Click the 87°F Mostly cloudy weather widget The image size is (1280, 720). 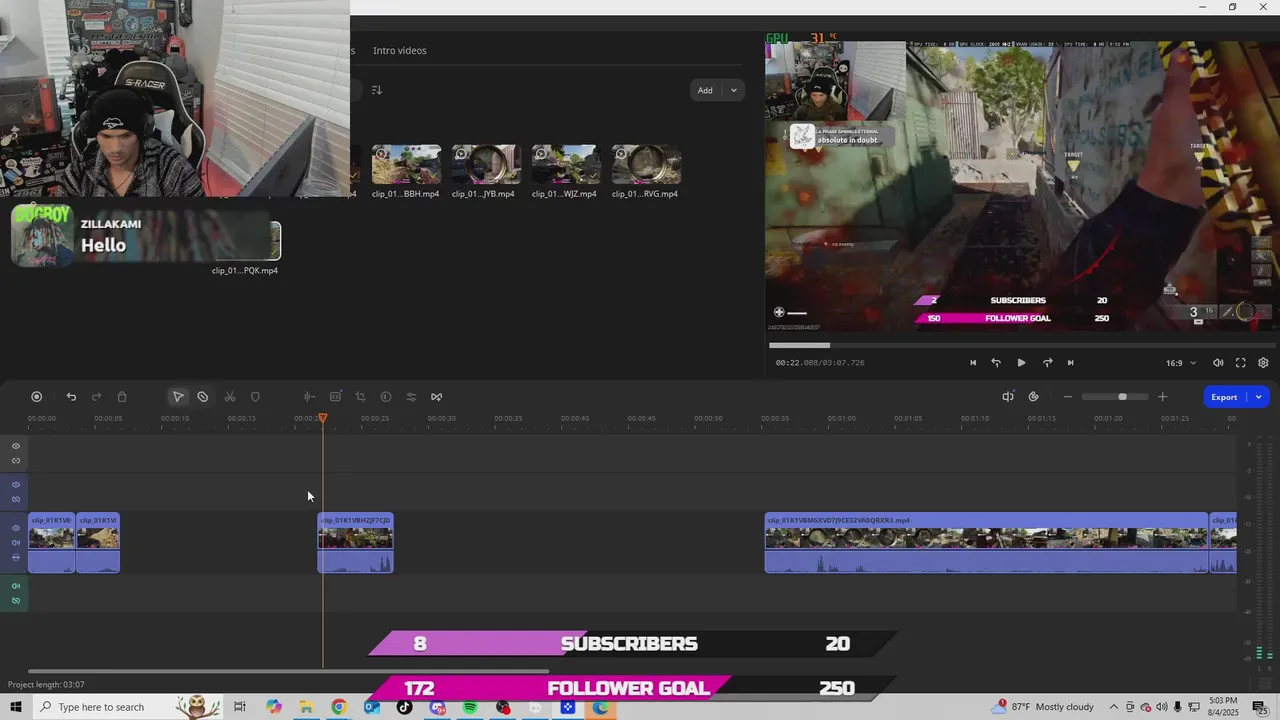pos(1044,707)
